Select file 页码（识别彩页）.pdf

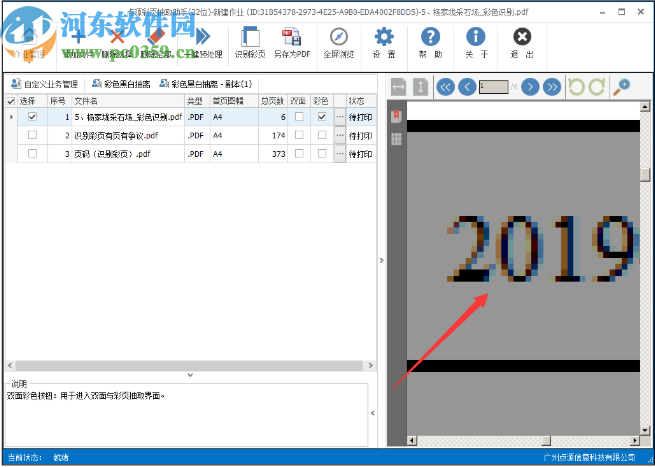112,154
